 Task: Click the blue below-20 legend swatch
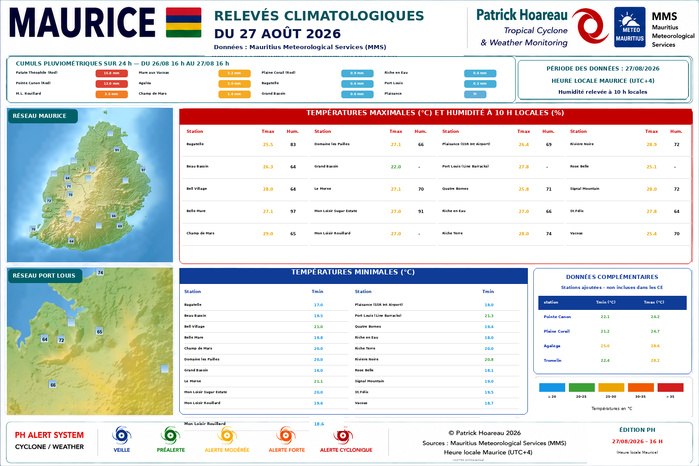[552, 388]
